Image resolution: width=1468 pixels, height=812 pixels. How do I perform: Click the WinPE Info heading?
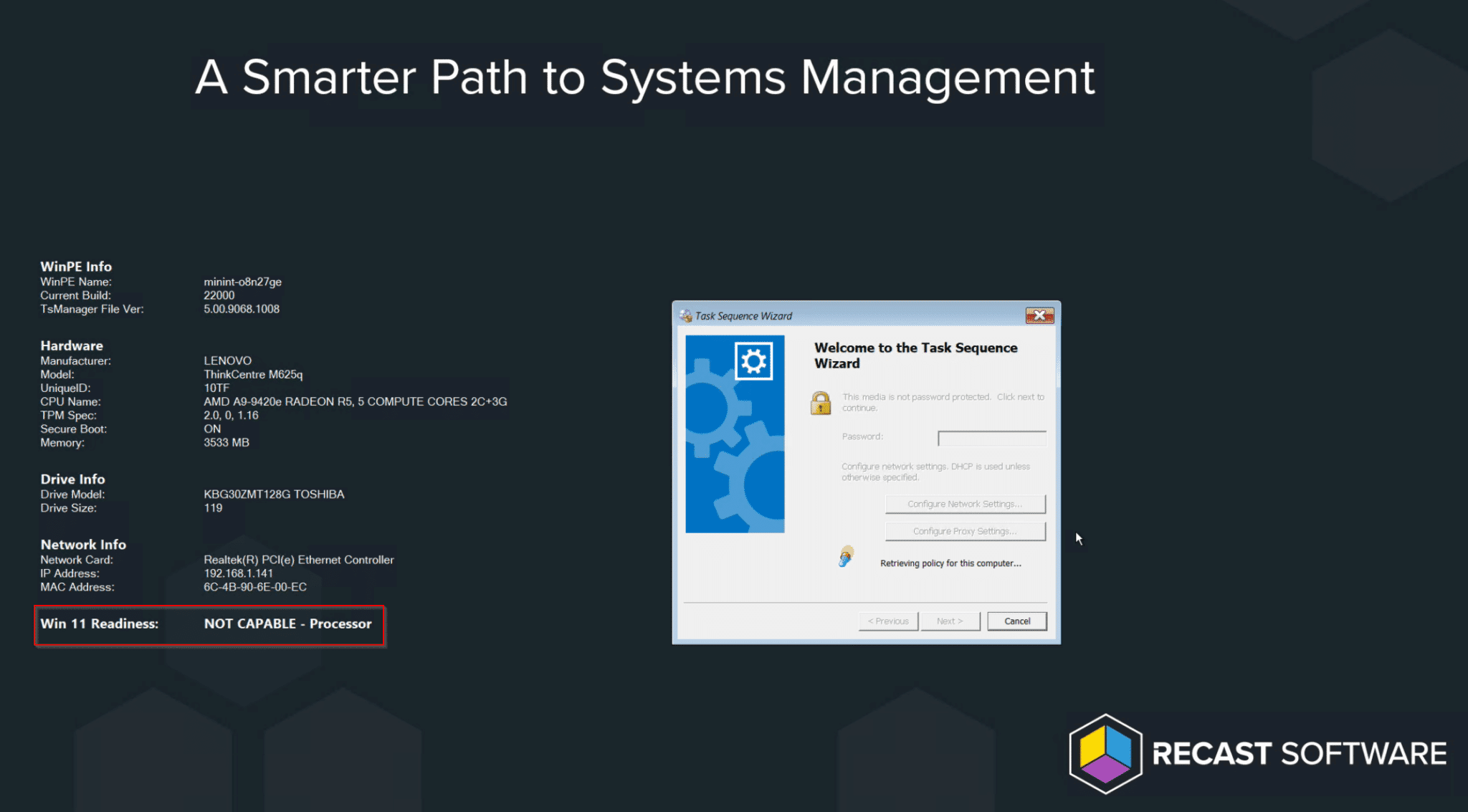click(x=76, y=267)
